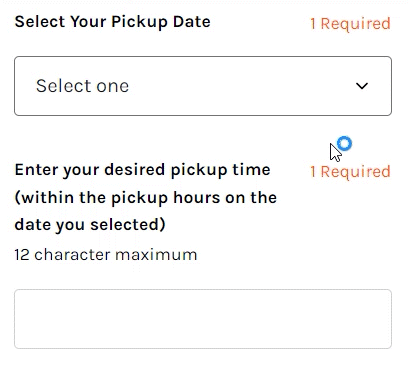Click '1 Required' beside pickup time
410x386 pixels.
coord(350,172)
